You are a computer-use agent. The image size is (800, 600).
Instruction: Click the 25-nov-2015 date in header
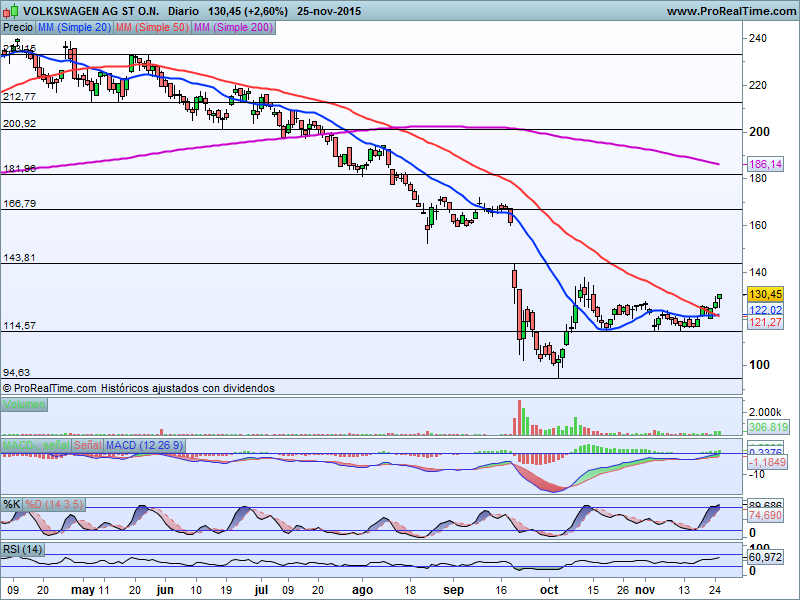pyautogui.click(x=329, y=11)
